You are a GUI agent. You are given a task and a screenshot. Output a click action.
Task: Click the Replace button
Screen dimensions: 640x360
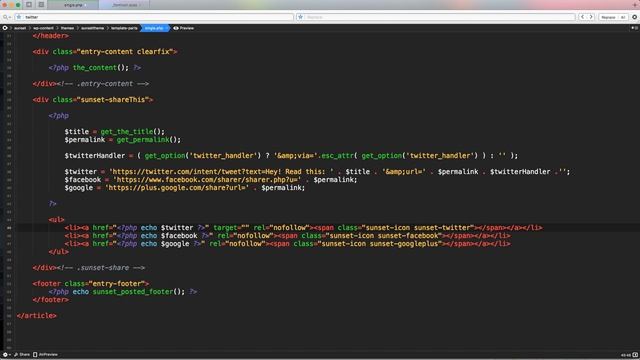608,17
